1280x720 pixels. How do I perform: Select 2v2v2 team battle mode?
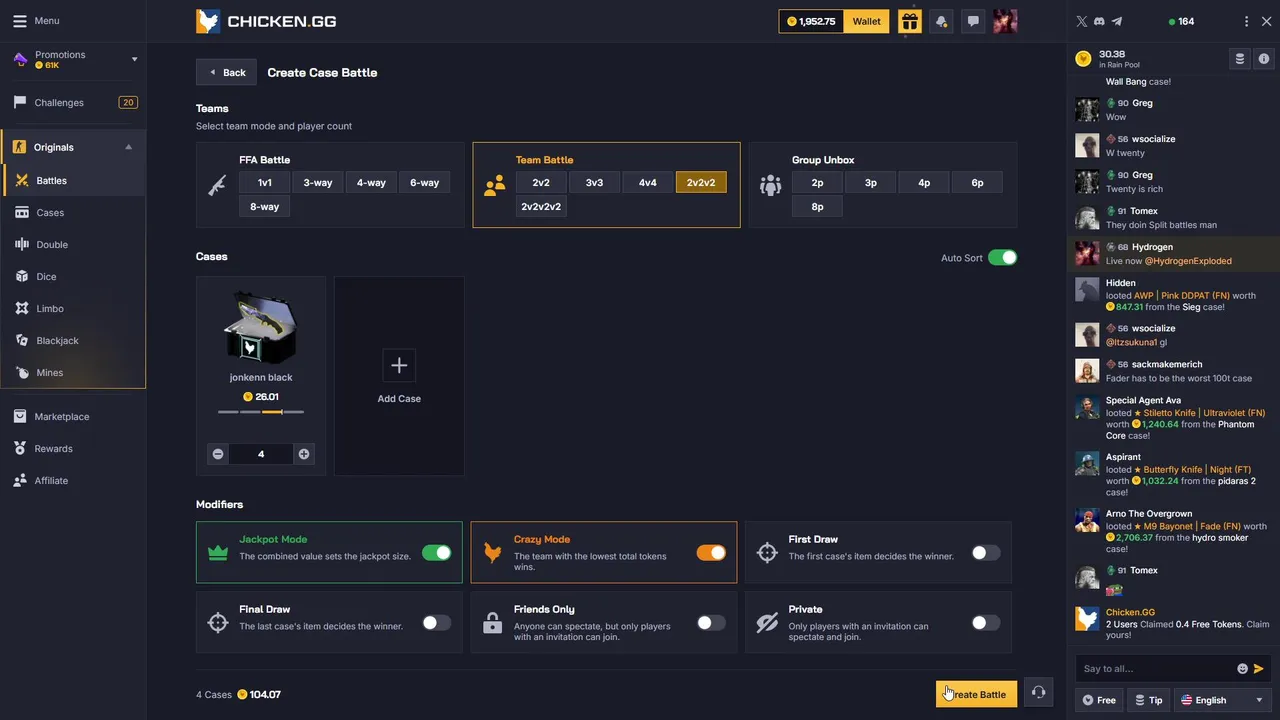701,183
